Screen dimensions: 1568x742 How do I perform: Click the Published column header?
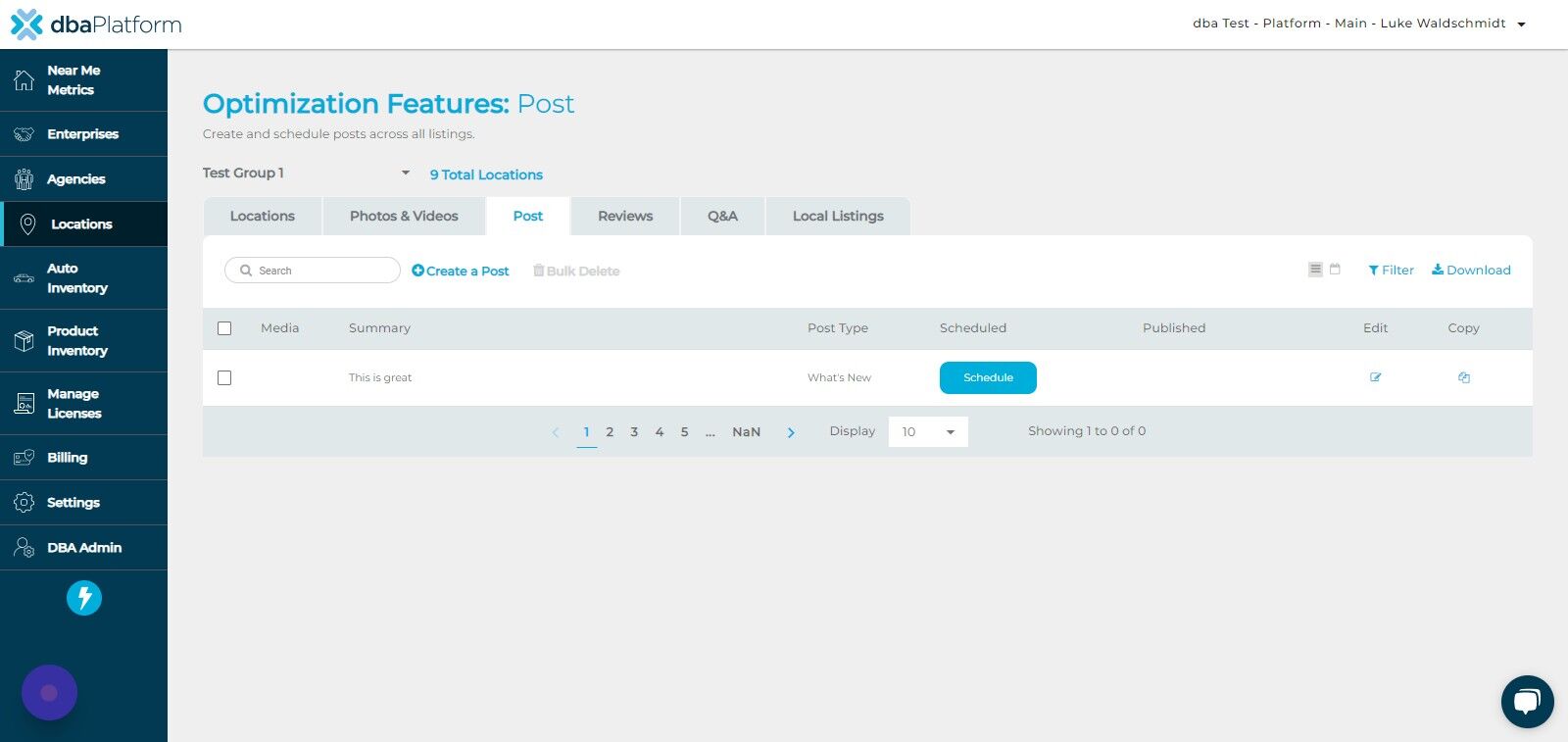[x=1174, y=328]
